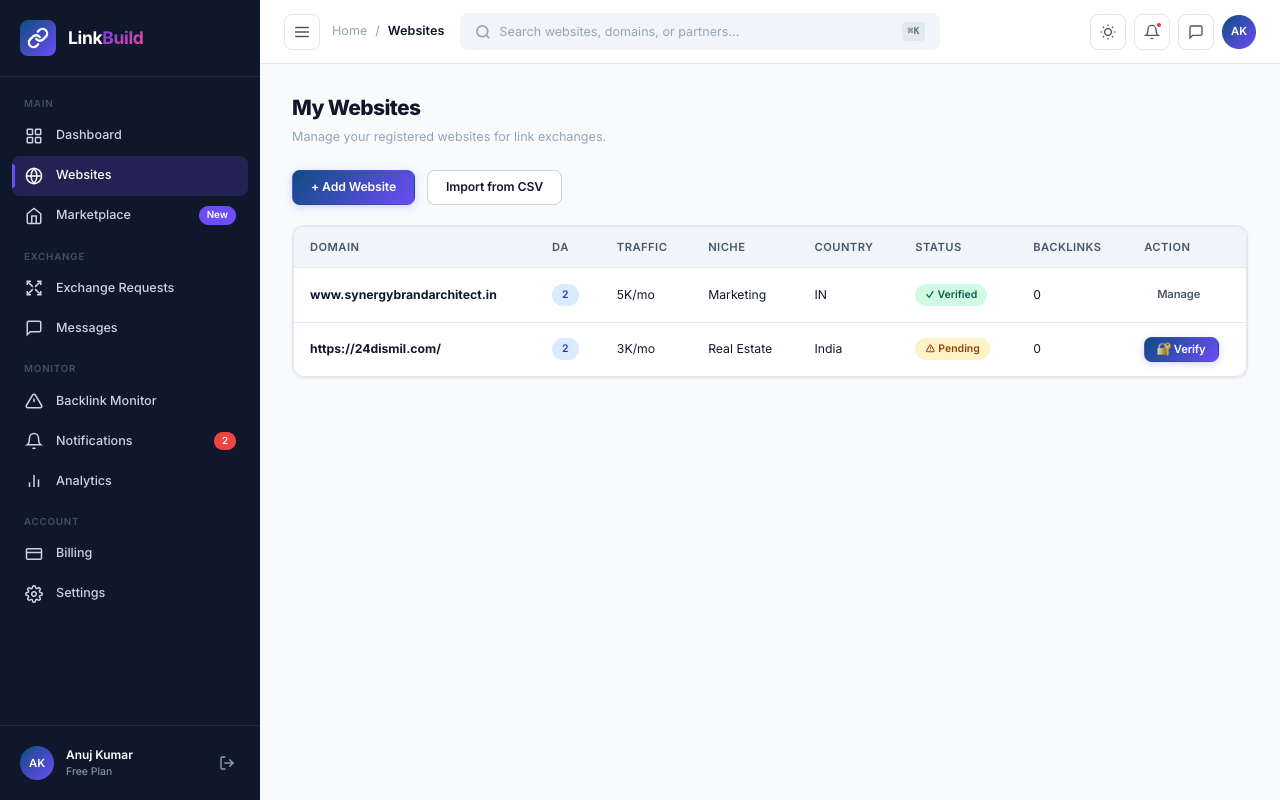Screen dimensions: 1280x800
Task: Click the Exchange Requests arrows icon
Action: pos(34,288)
